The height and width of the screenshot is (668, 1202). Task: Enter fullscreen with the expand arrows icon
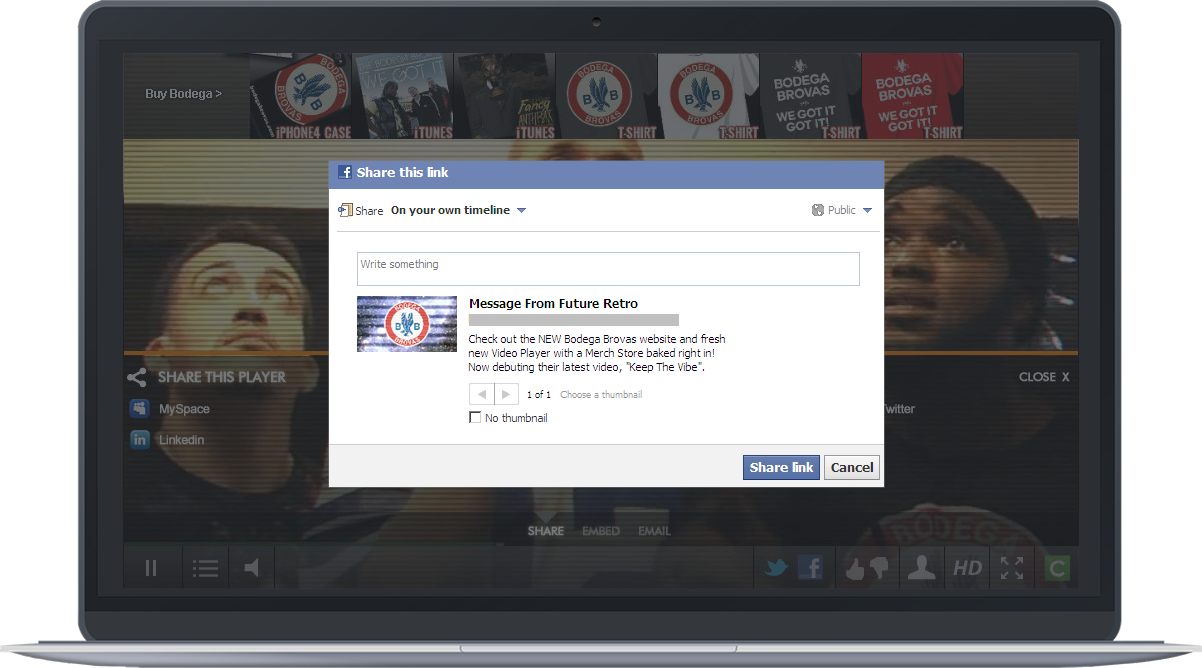pos(1011,568)
